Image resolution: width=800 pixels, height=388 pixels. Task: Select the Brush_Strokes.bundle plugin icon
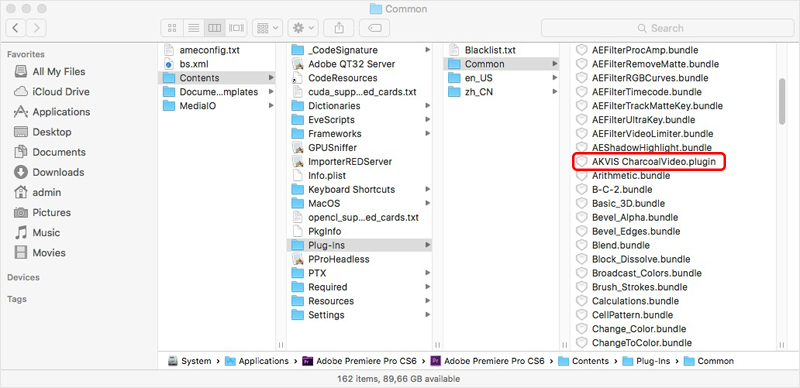pyautogui.click(x=581, y=287)
